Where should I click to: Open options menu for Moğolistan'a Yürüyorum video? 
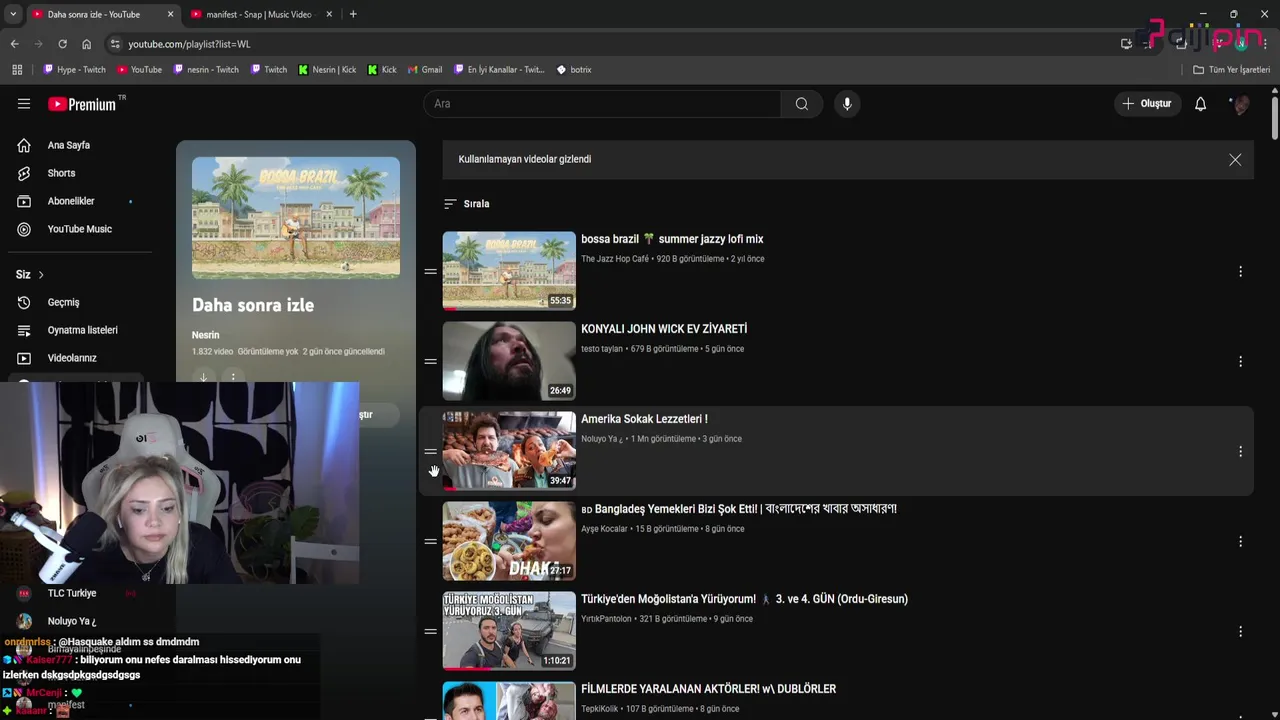coord(1240,631)
